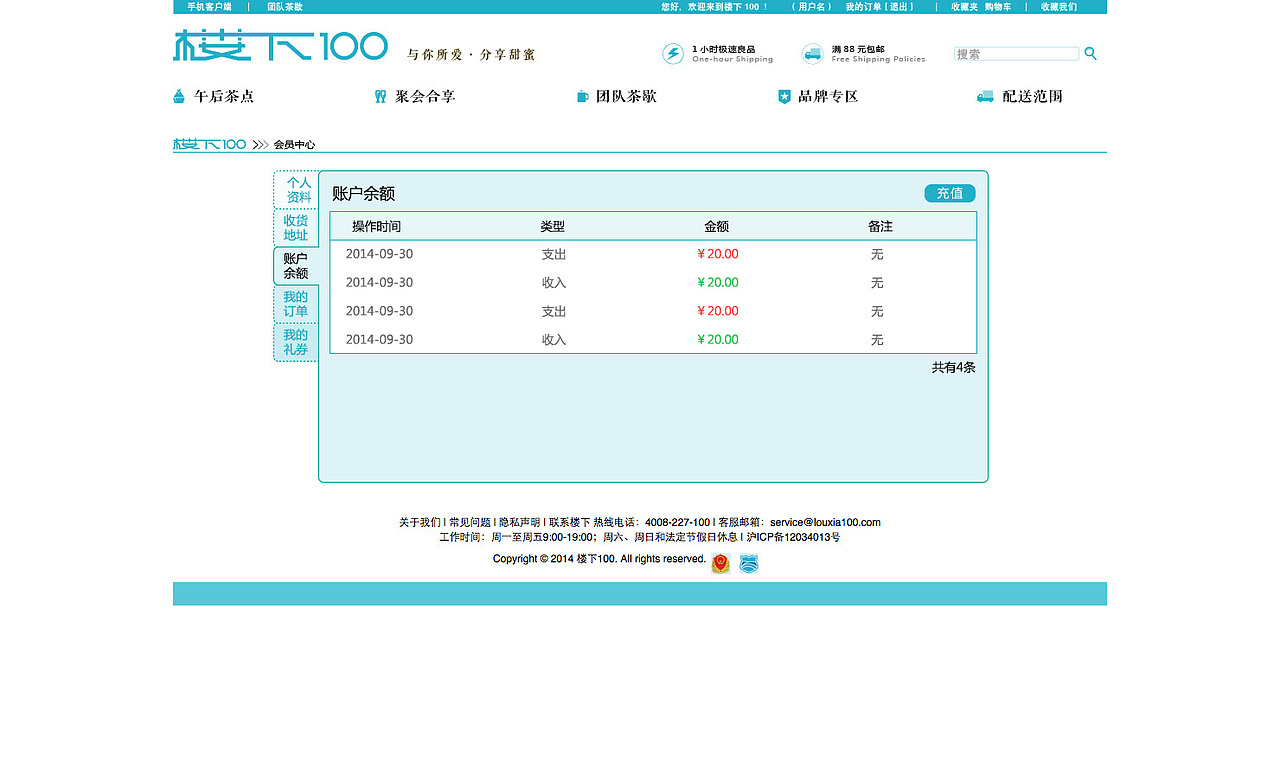The image size is (1280, 763).
Task: Click the truck free shipping icon
Action: coord(813,54)
